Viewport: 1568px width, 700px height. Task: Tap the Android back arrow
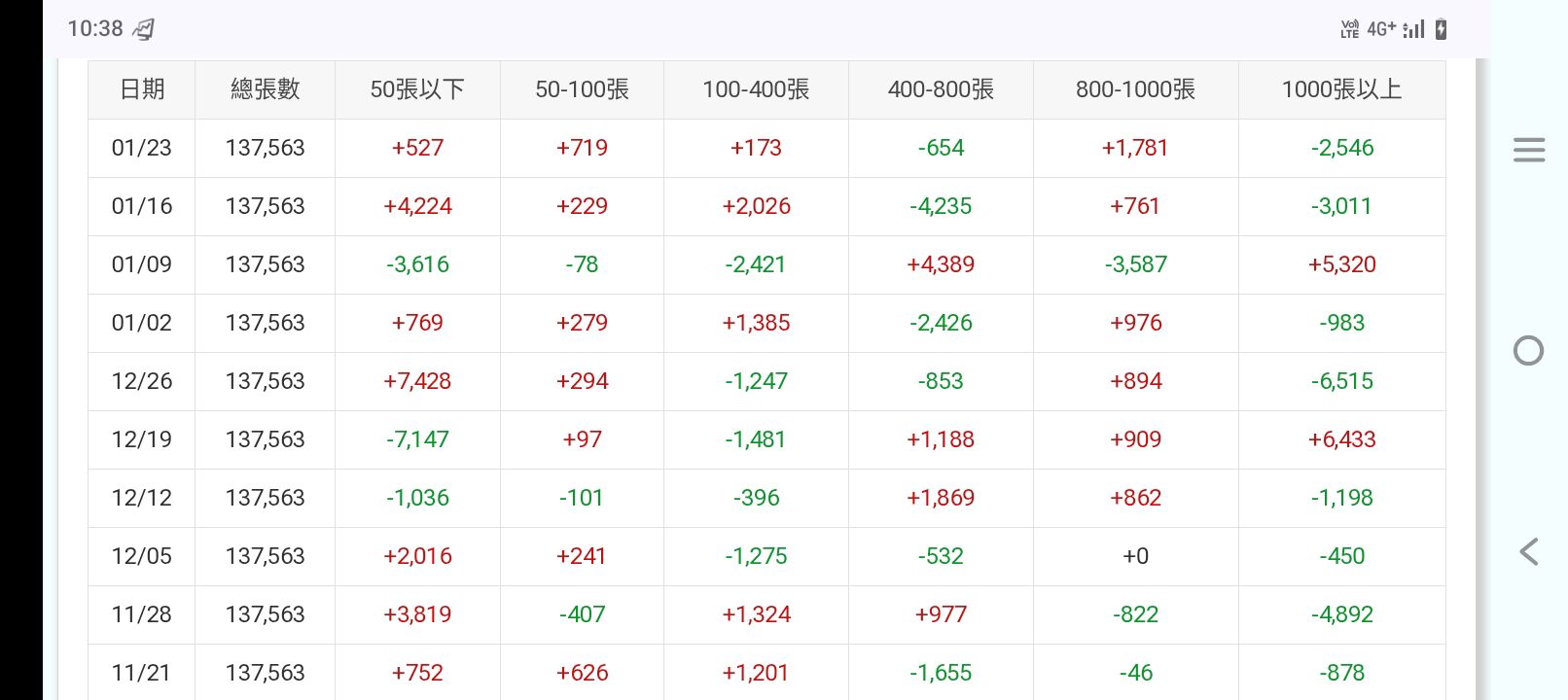click(1528, 551)
